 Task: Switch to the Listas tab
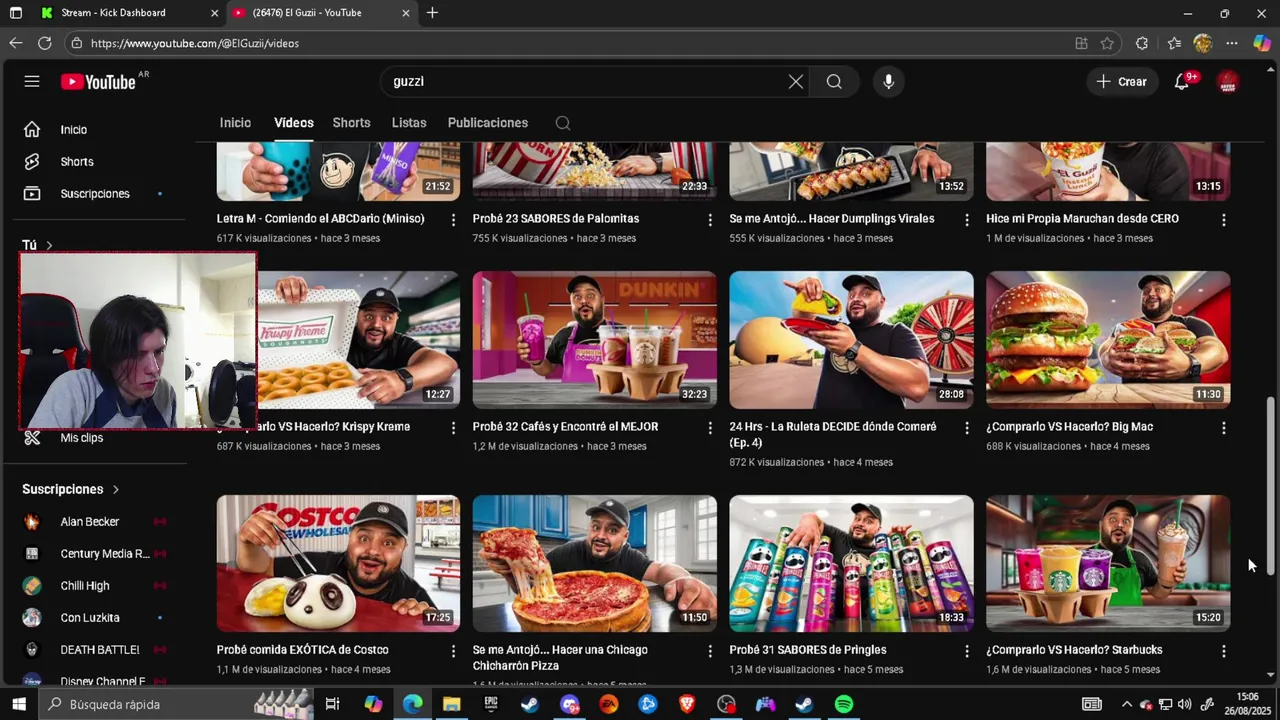[409, 123]
